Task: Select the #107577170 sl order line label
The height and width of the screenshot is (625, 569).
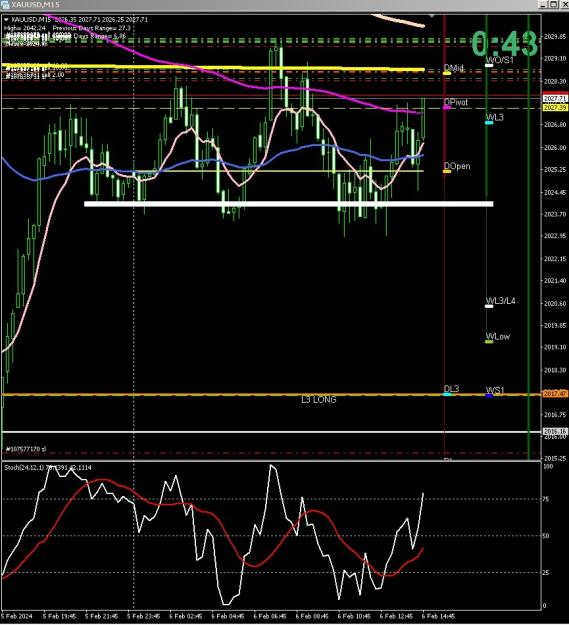Action: 26,449
